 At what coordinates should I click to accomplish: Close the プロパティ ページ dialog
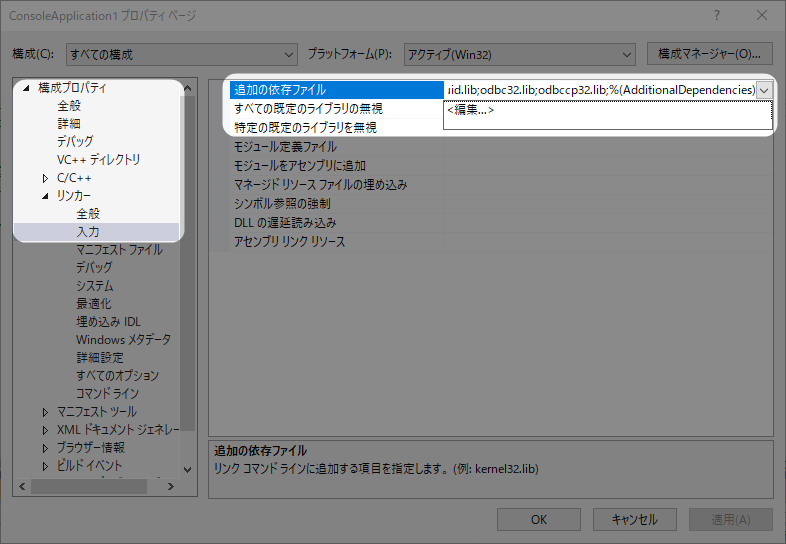coord(762,16)
